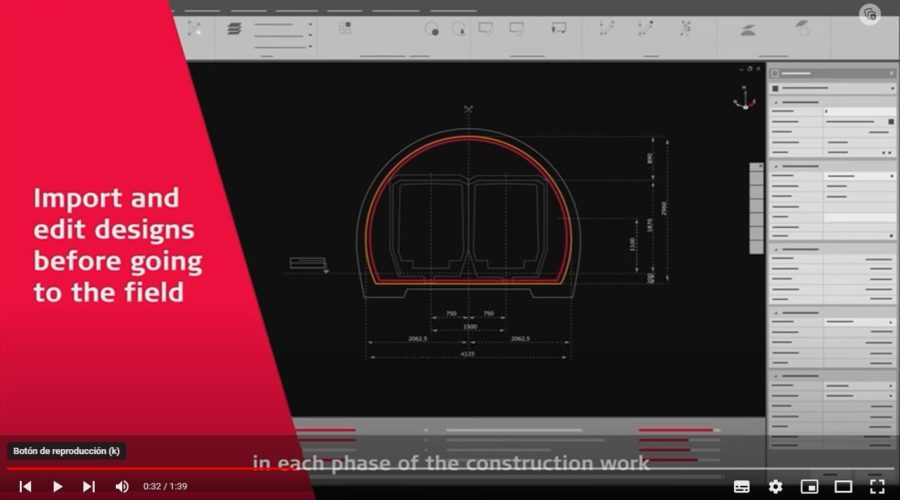Click the round white overlay icon on the video

click(x=870, y=14)
